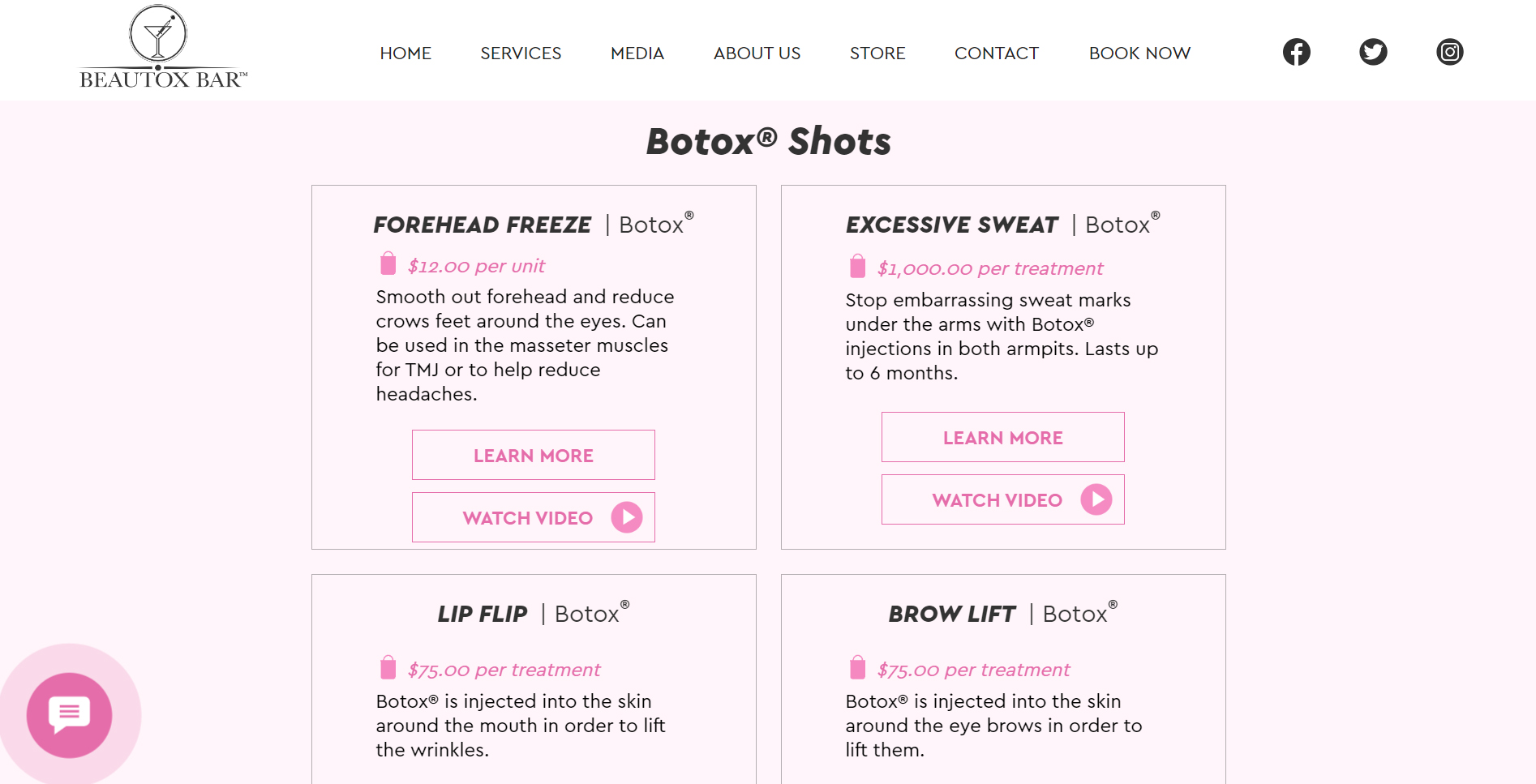This screenshot has width=1536, height=784.
Task: Click Book Now in the navigation
Action: click(1139, 54)
